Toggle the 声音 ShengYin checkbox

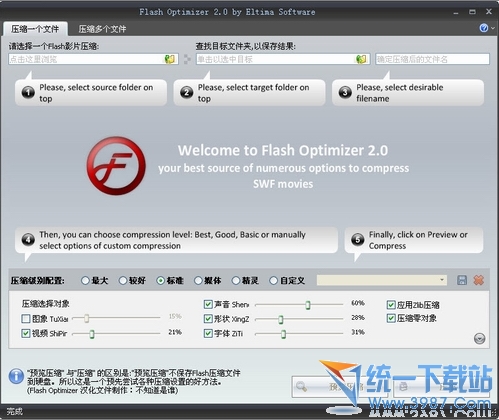(x=208, y=304)
